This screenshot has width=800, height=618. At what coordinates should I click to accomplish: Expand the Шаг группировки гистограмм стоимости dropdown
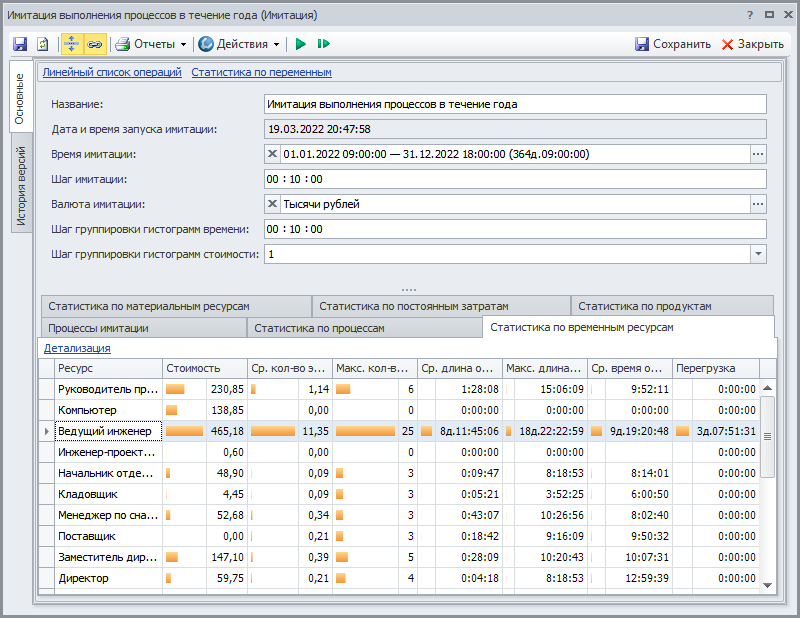758,255
